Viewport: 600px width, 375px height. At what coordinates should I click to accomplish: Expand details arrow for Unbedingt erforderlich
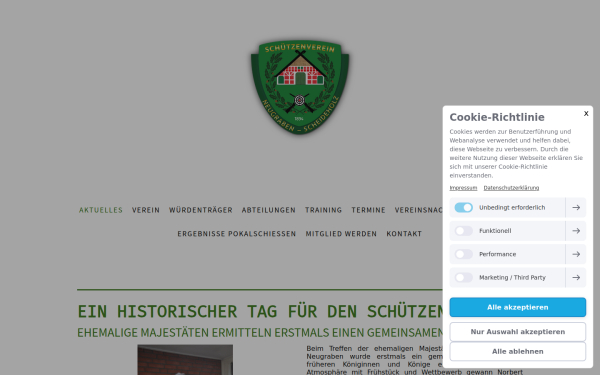tap(576, 207)
